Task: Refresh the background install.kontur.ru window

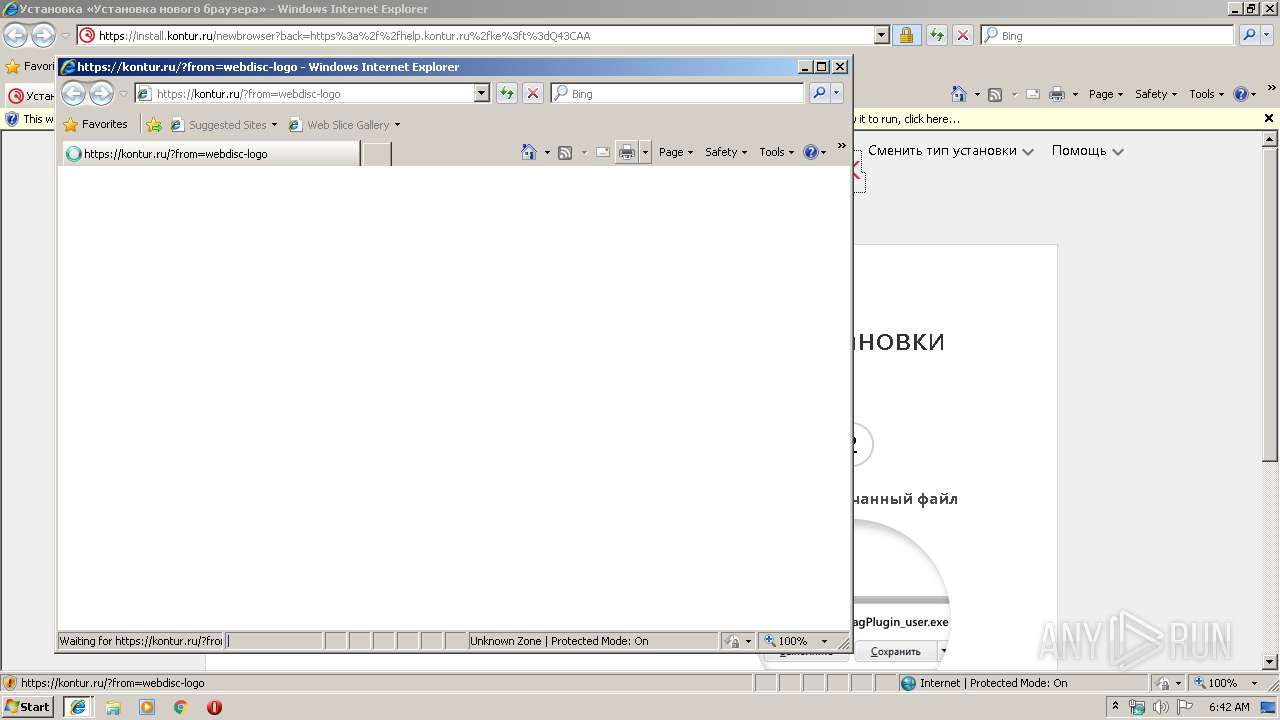Action: 937,35
